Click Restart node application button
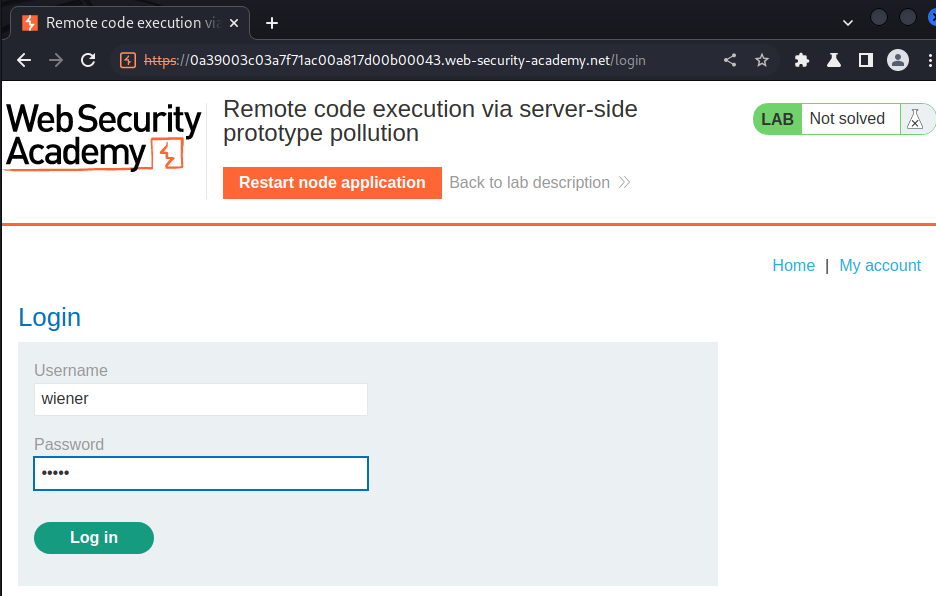 pyautogui.click(x=332, y=183)
